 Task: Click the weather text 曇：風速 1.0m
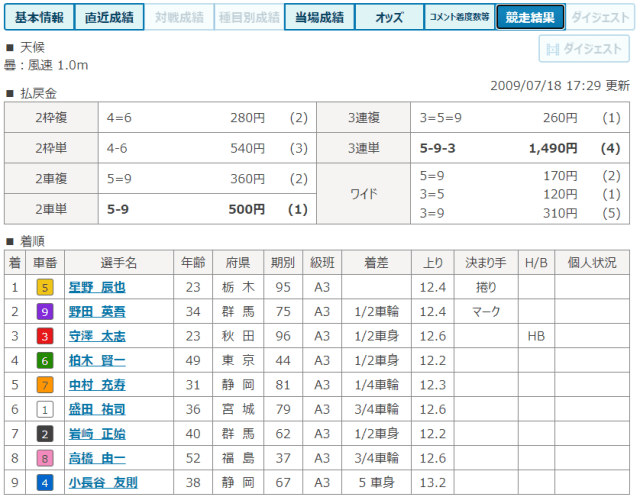46,65
